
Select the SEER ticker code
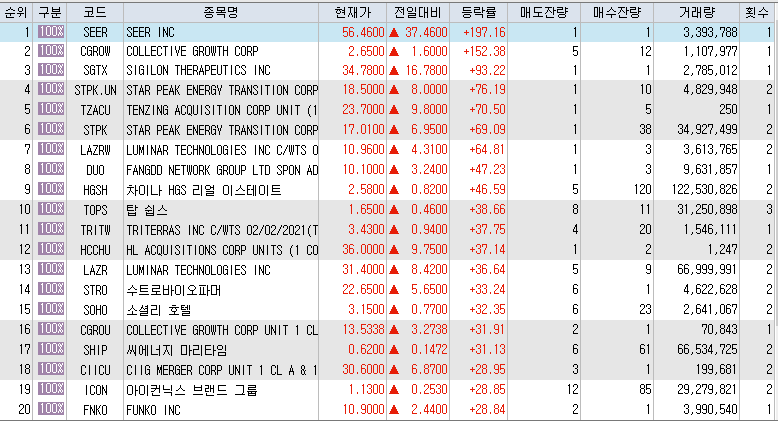[95, 32]
